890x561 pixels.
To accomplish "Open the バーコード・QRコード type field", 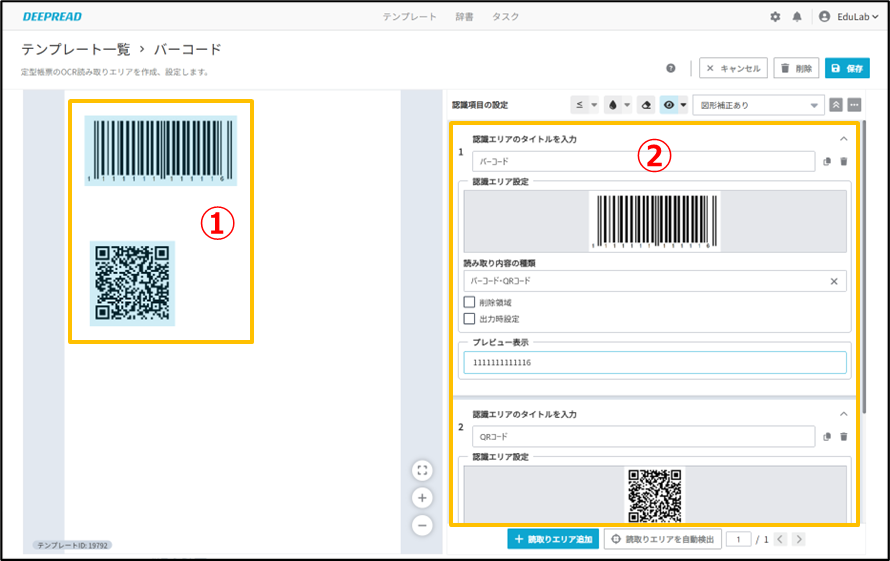I will 654,281.
